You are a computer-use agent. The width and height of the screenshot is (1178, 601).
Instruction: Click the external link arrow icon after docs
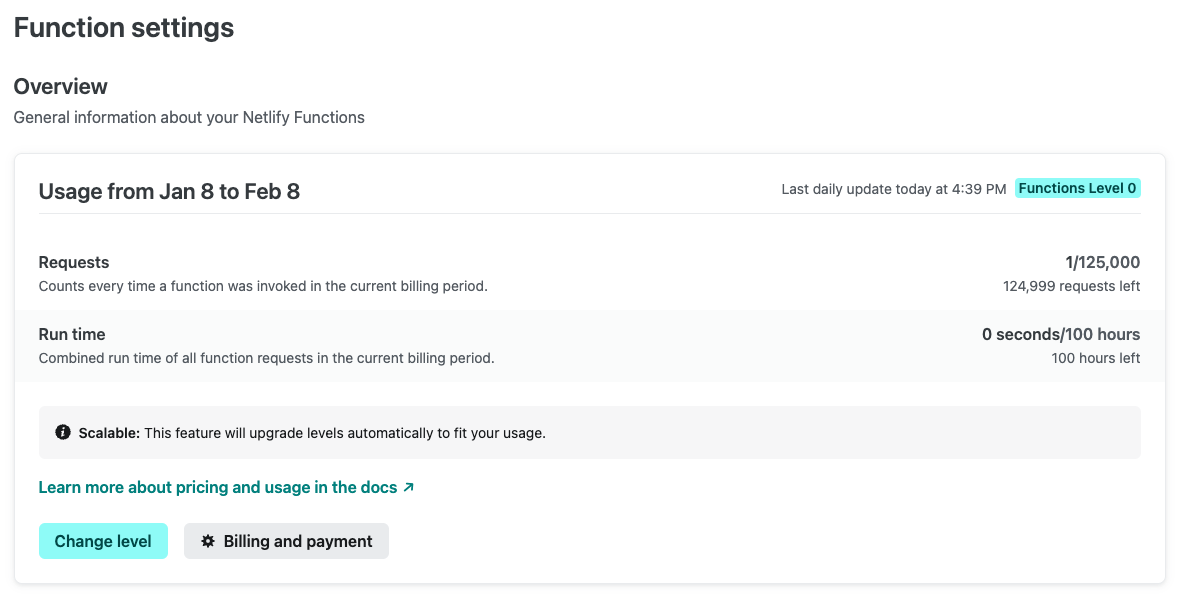click(x=408, y=488)
